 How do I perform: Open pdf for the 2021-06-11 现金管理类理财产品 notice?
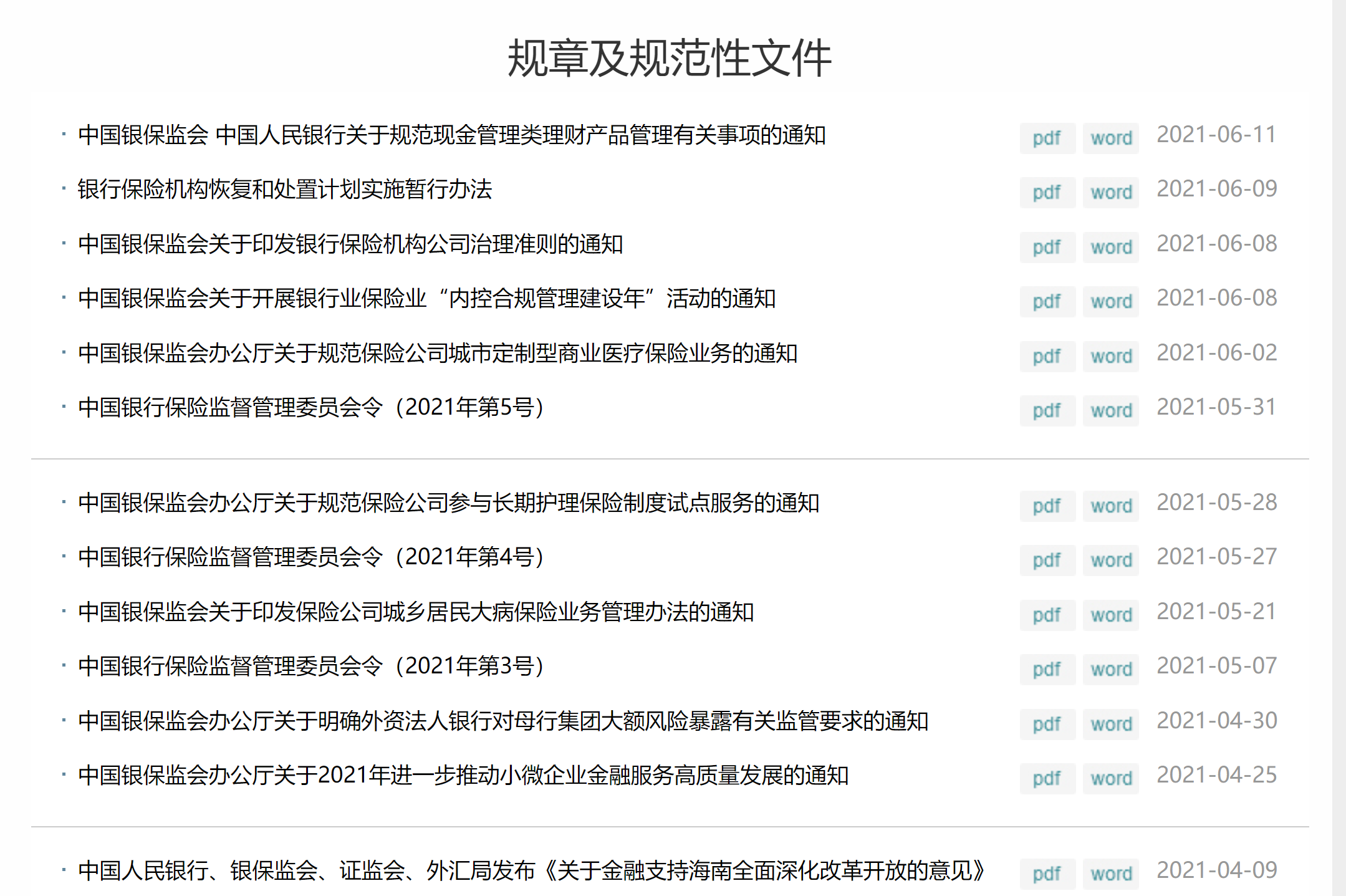[x=1047, y=138]
